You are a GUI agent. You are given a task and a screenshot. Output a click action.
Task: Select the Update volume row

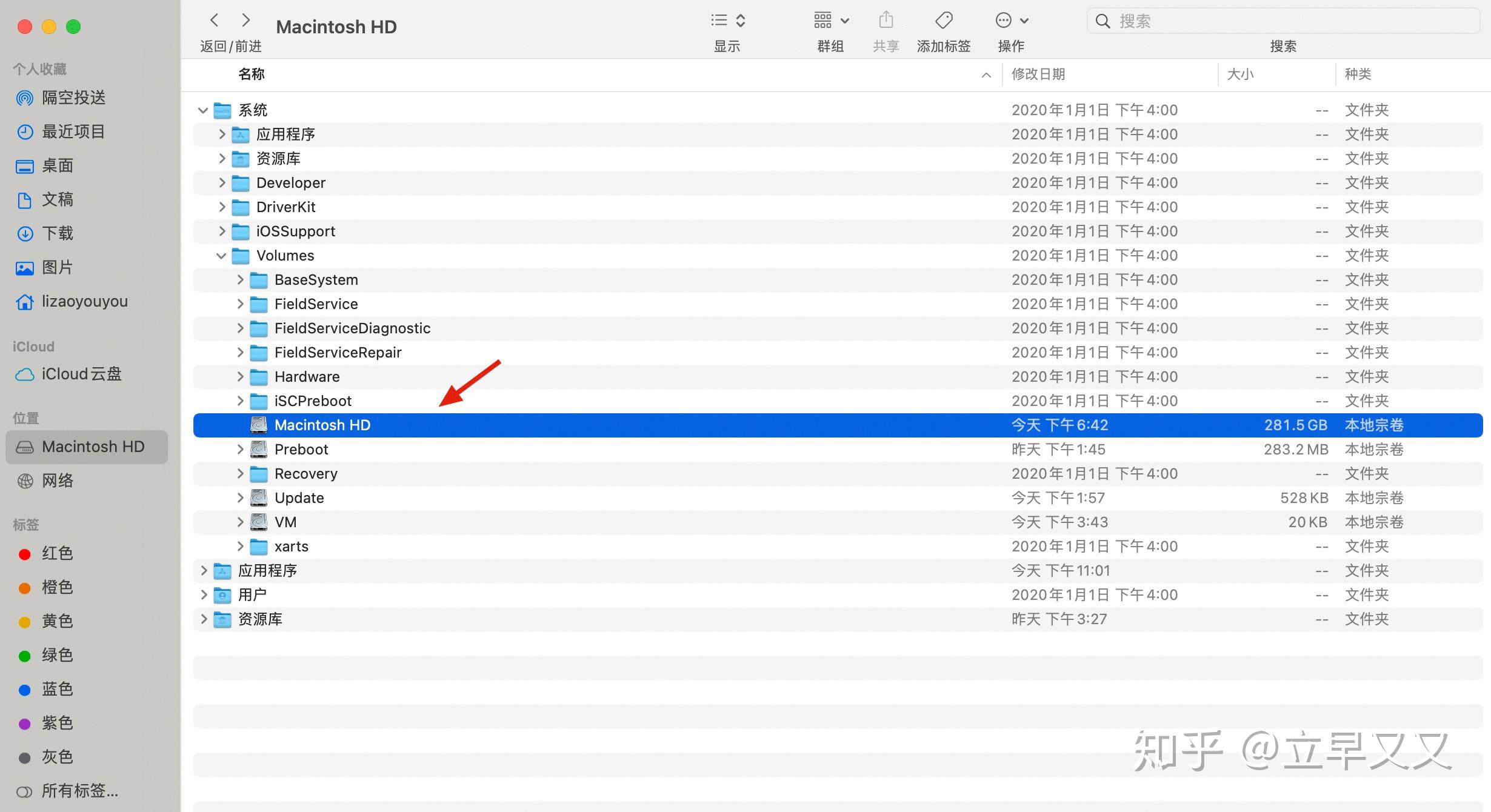(838, 498)
